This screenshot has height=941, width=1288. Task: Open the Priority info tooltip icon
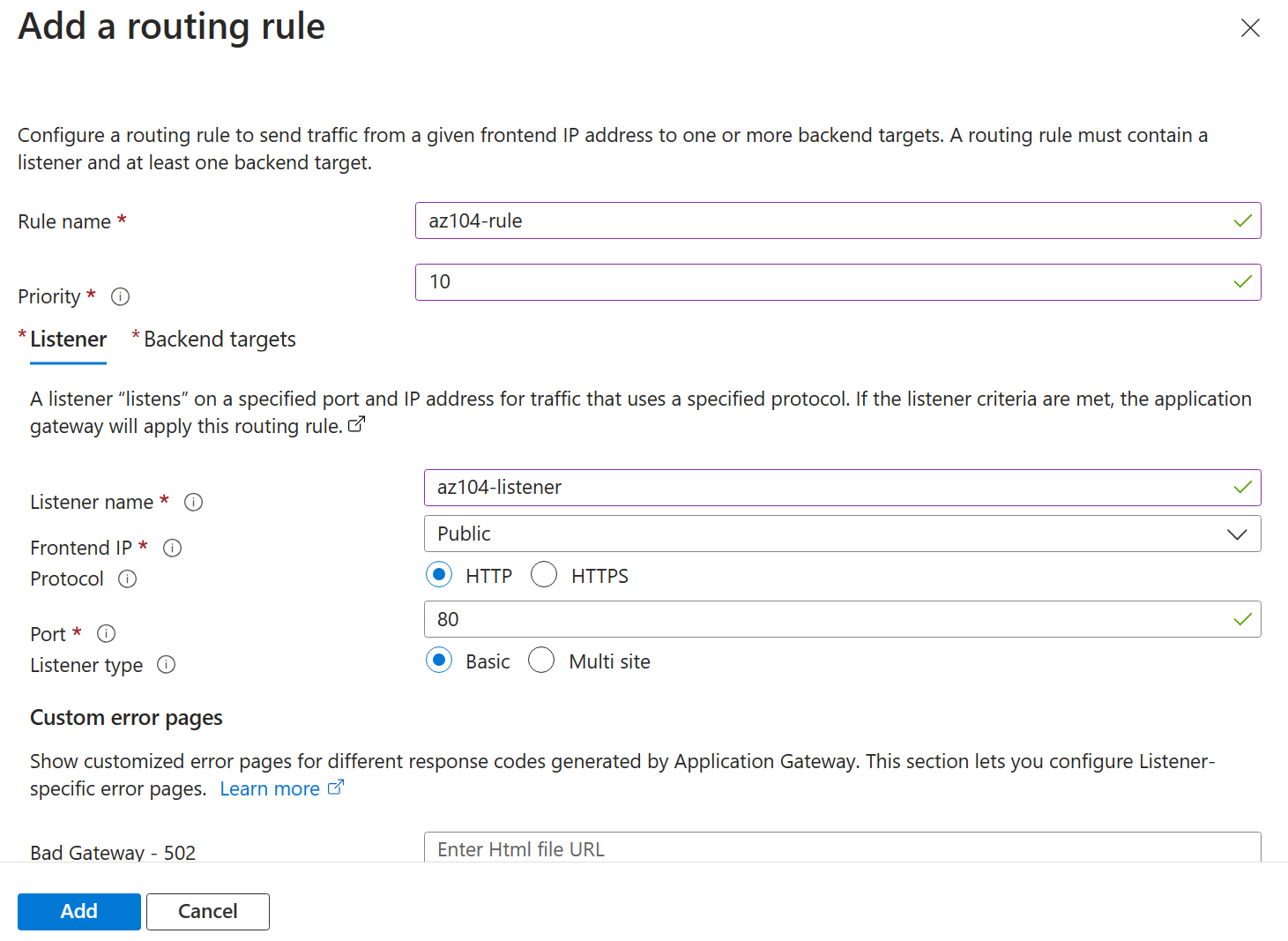pyautogui.click(x=120, y=296)
